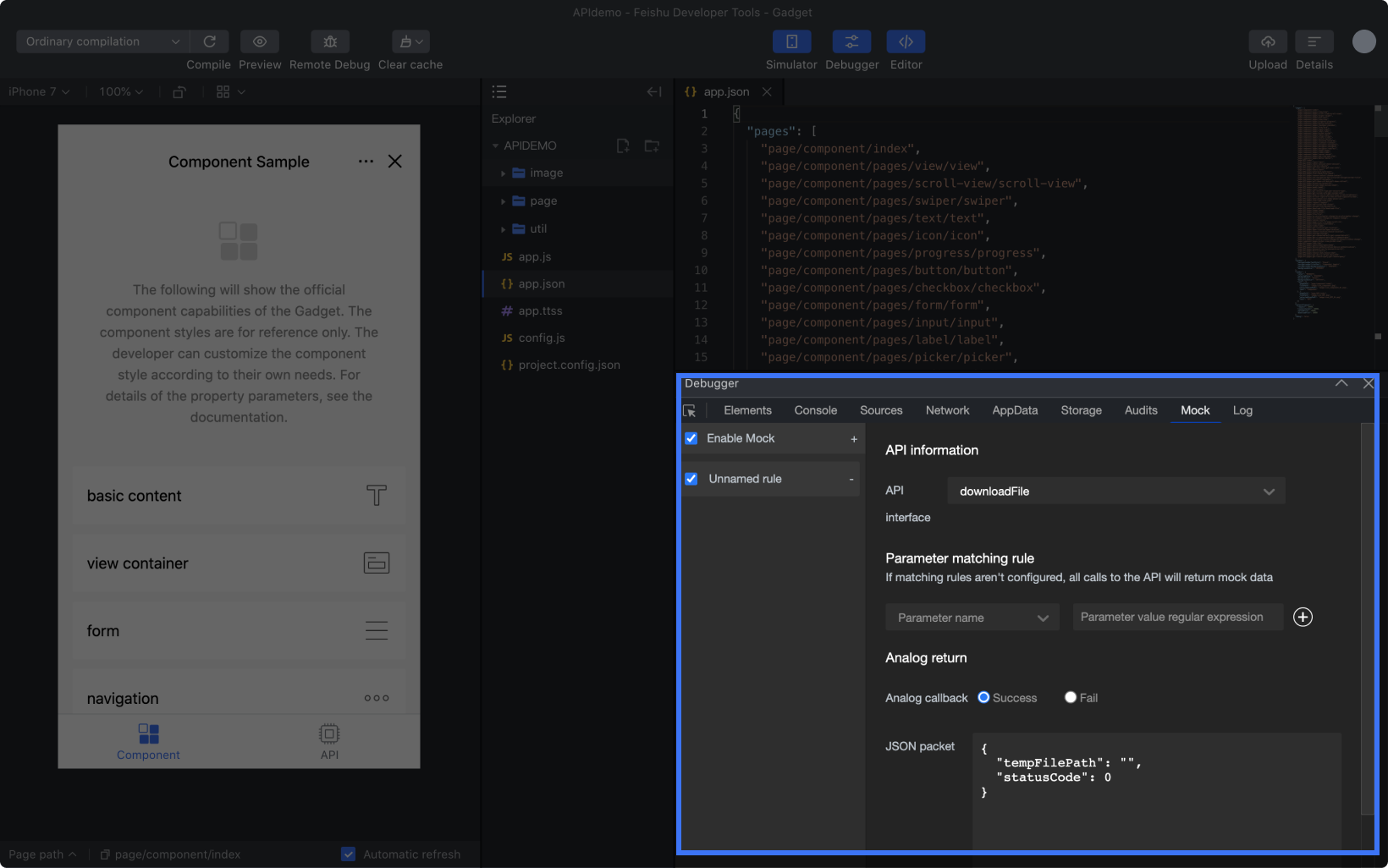
Task: Switch to the AppData tab
Action: [1015, 410]
